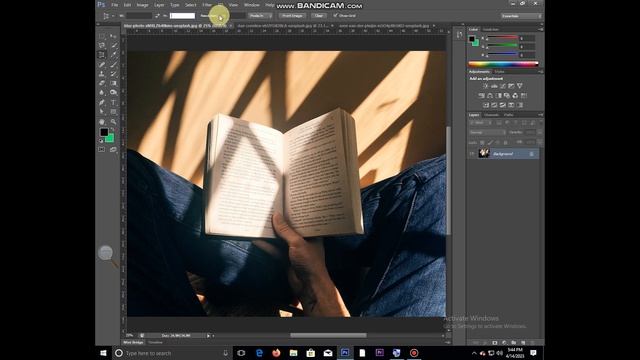The height and width of the screenshot is (360, 640).
Task: Select the Lasso tool
Action: point(101,45)
